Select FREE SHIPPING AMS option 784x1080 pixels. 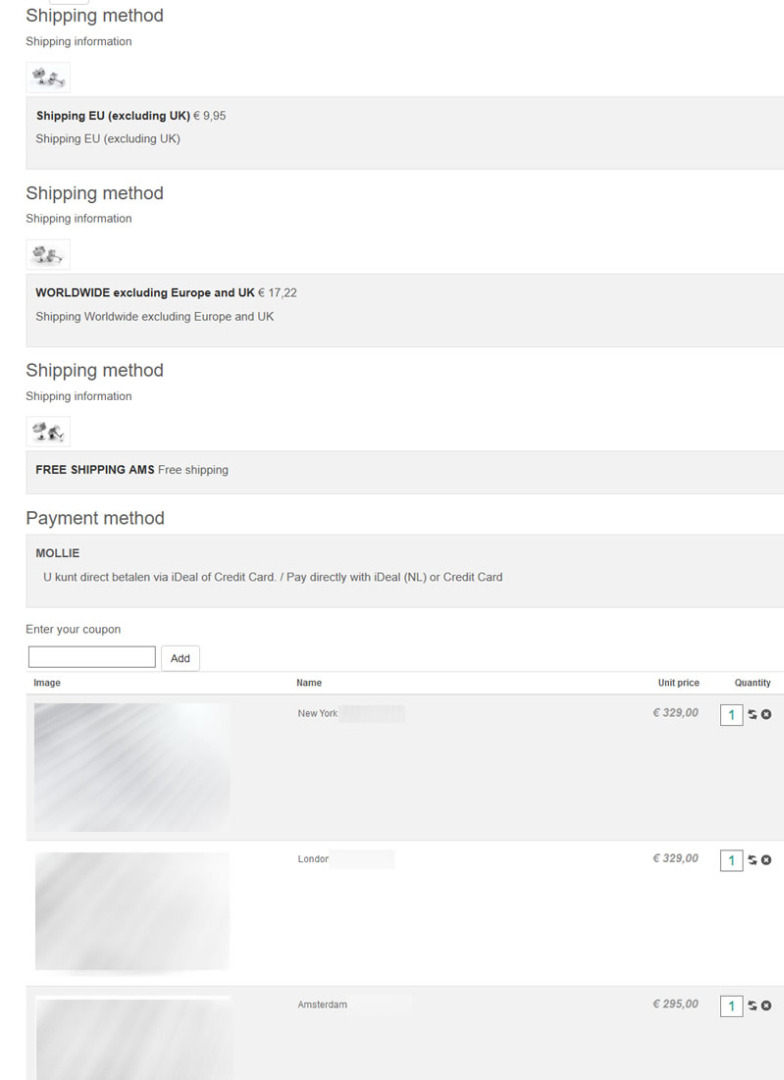(95, 470)
